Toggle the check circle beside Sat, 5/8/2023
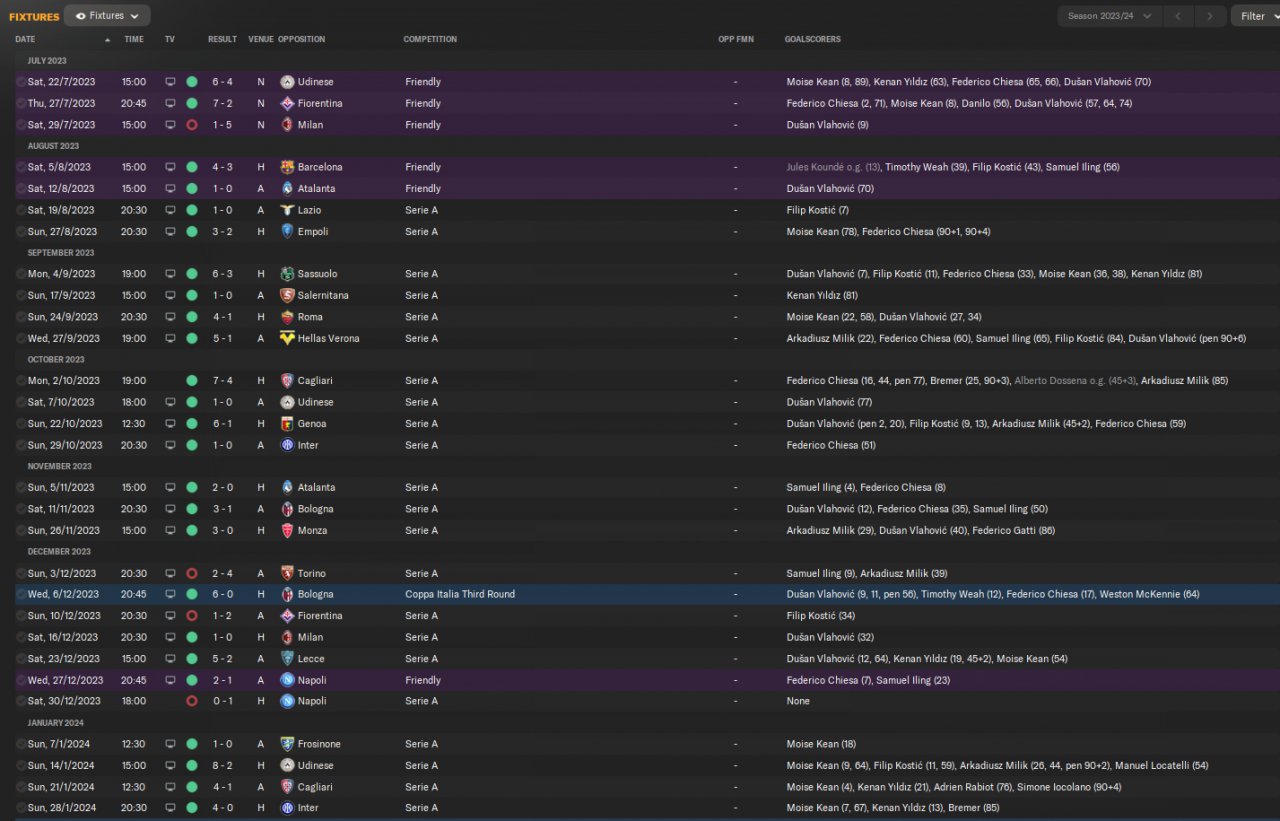 [21, 167]
